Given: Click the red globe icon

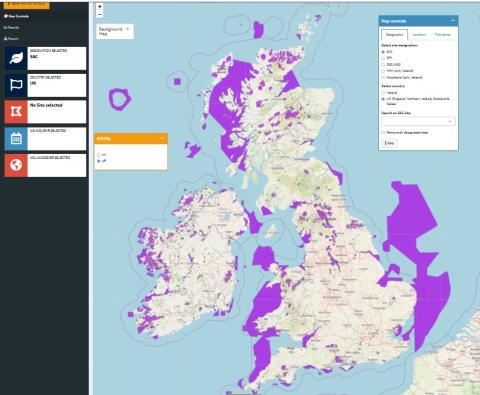Looking at the screenshot, I should pyautogui.click(x=16, y=165).
